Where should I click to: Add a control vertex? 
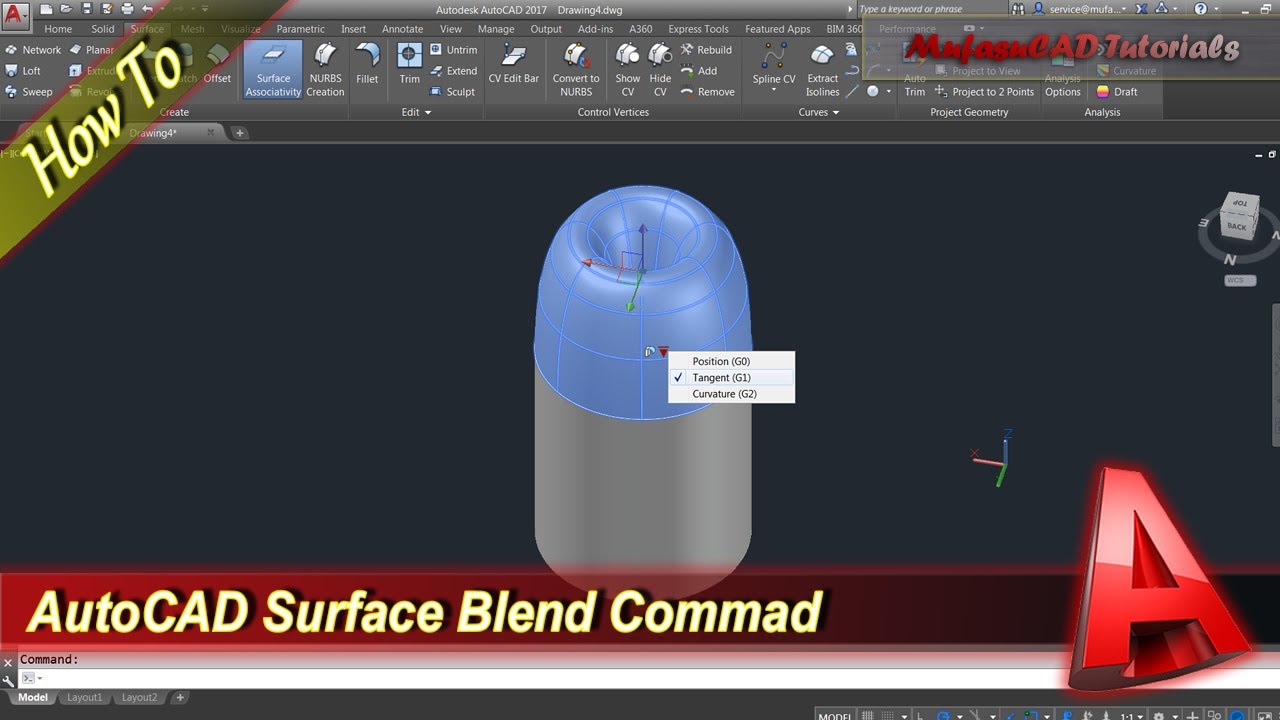click(699, 71)
